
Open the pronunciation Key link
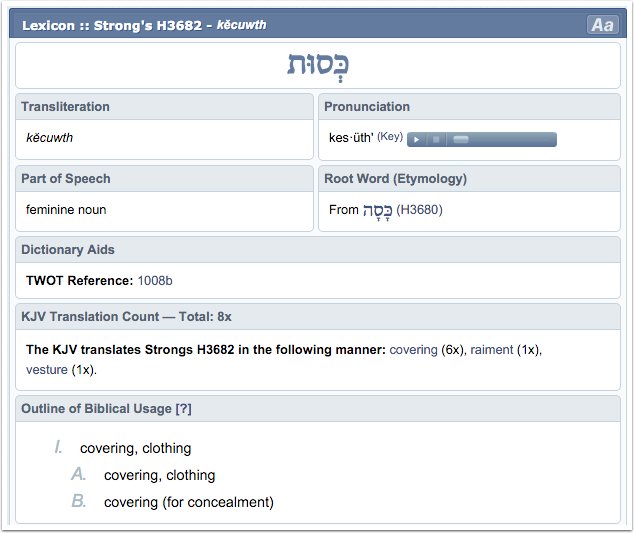click(x=389, y=137)
